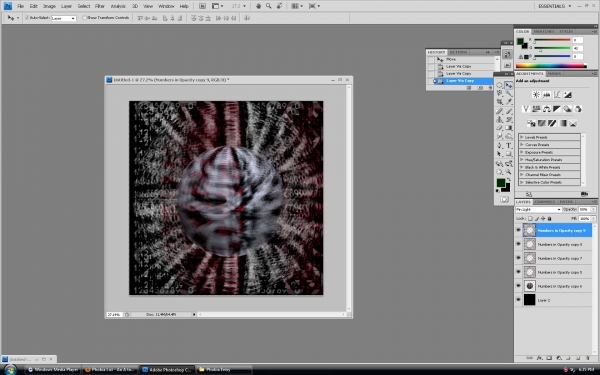Select the Type tool
The image size is (600, 375).
509,145
